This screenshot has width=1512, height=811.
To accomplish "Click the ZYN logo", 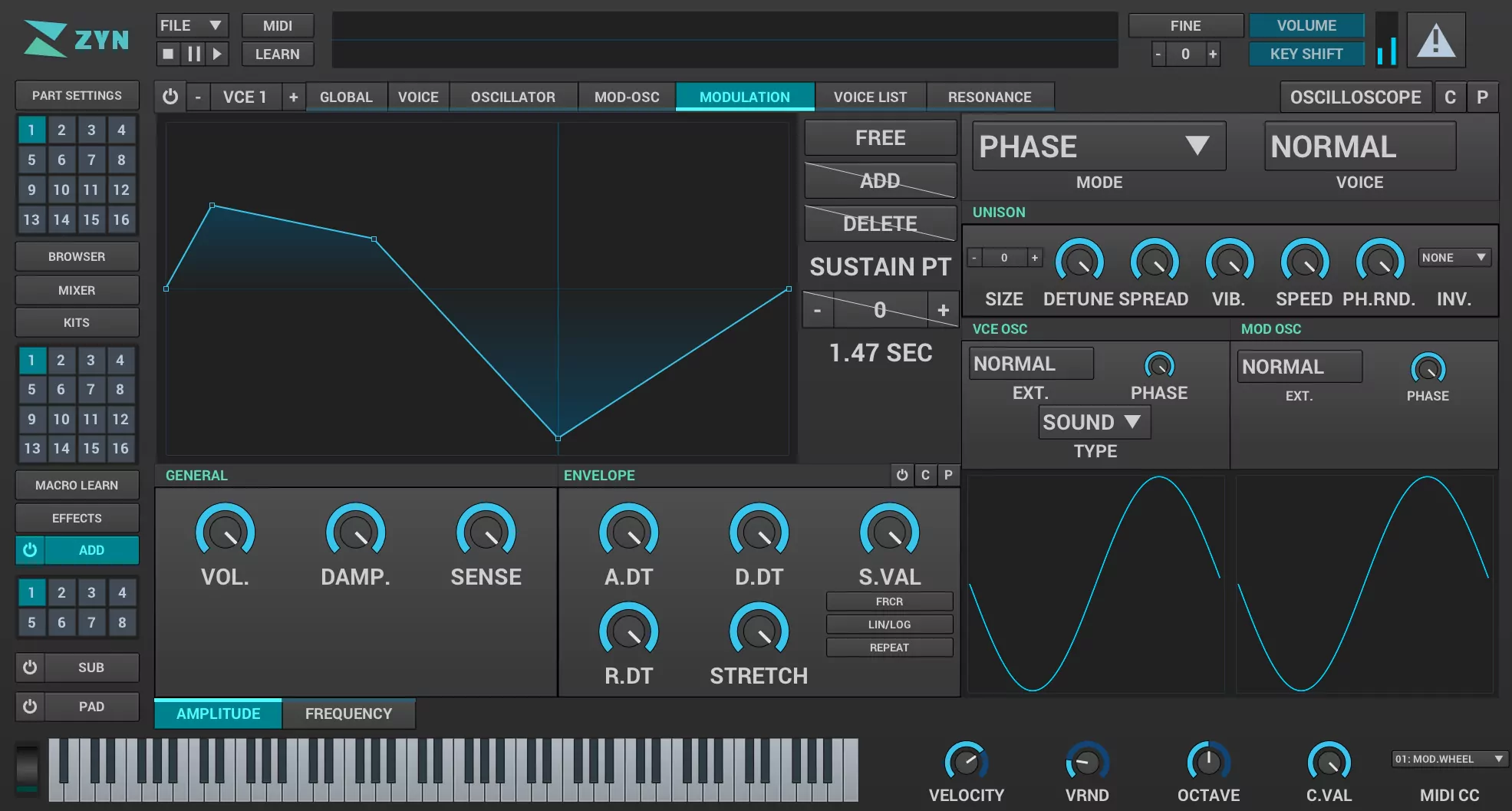I will pos(76,39).
